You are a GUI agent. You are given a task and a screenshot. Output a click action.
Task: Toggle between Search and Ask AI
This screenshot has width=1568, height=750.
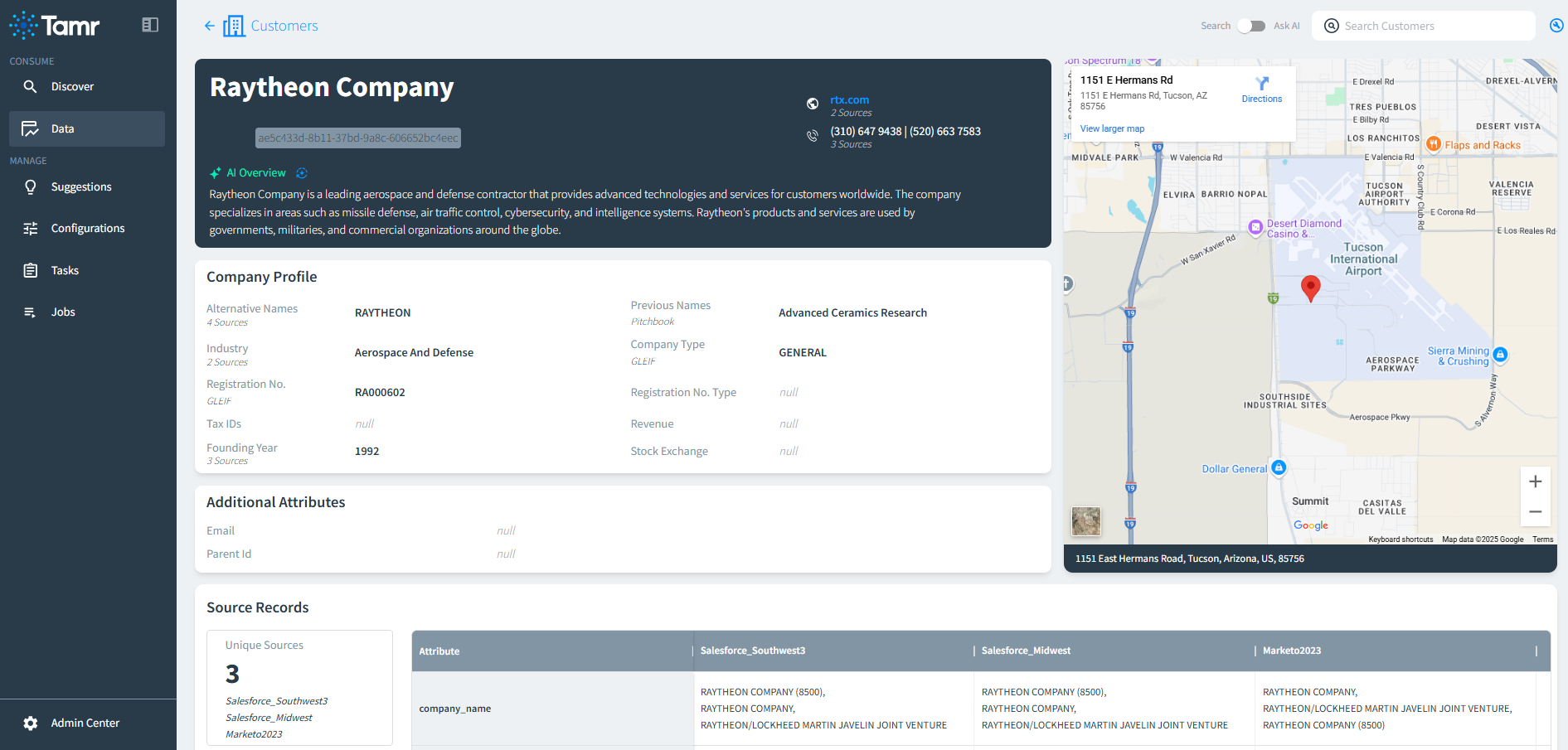click(1251, 26)
